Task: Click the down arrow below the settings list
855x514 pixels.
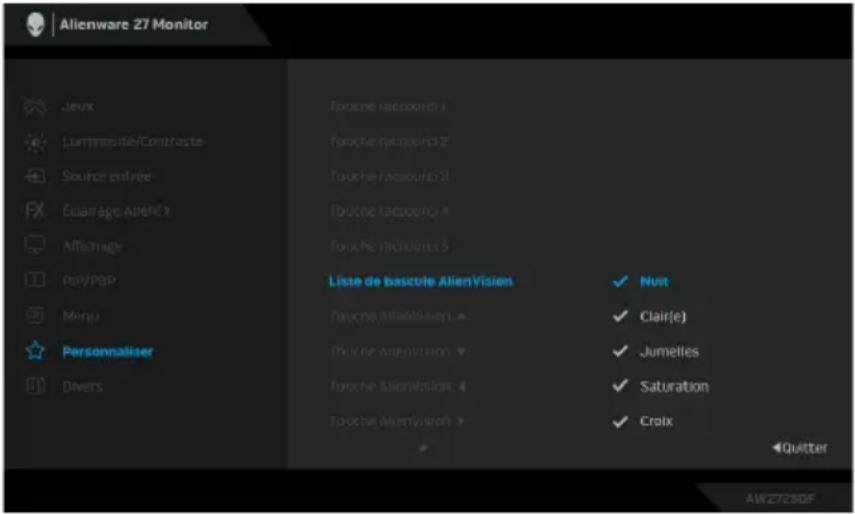Action: 423,448
